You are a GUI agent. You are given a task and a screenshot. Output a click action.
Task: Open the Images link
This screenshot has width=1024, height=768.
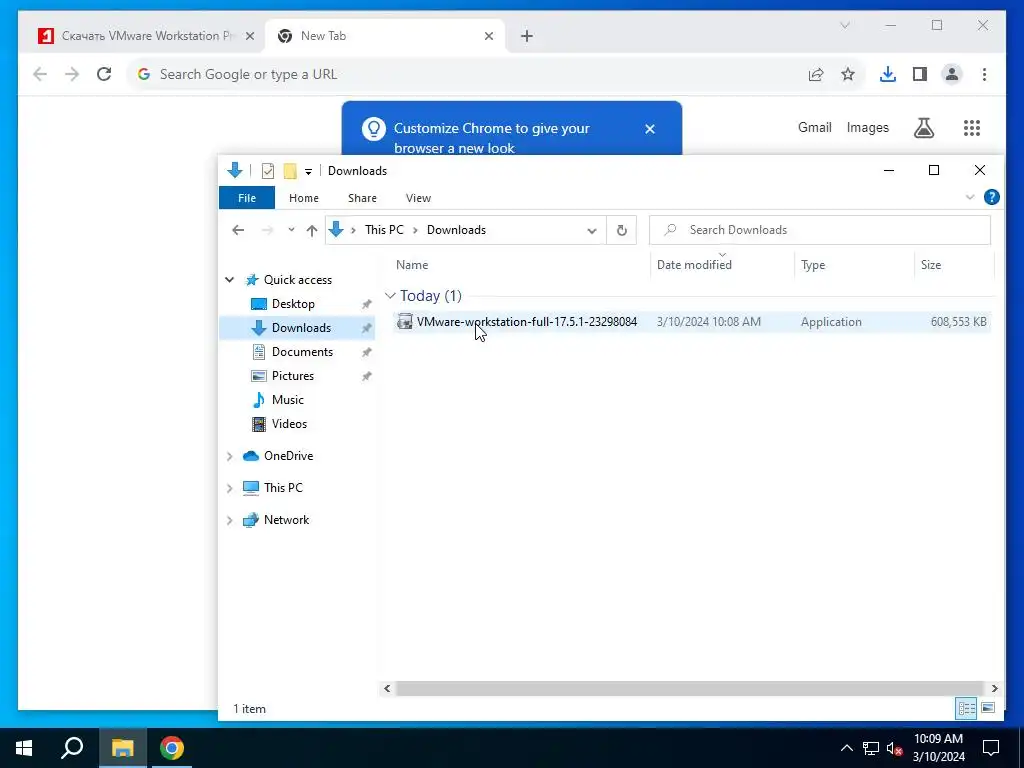tap(867, 127)
